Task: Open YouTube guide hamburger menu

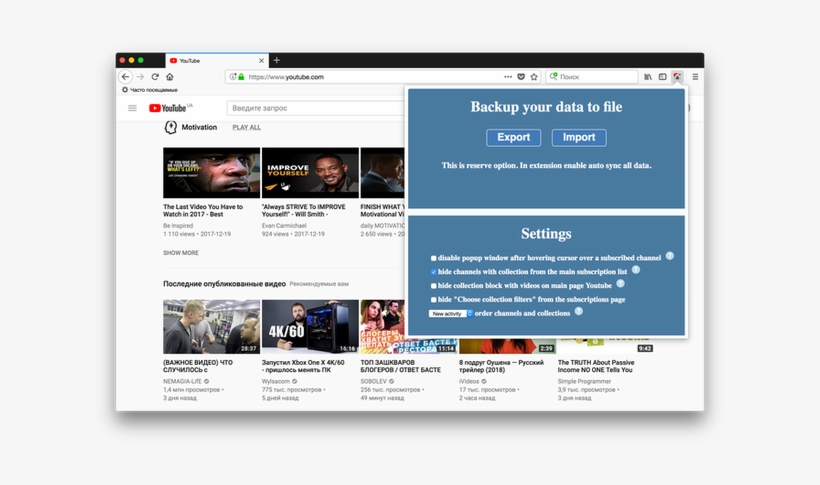Action: click(x=132, y=108)
